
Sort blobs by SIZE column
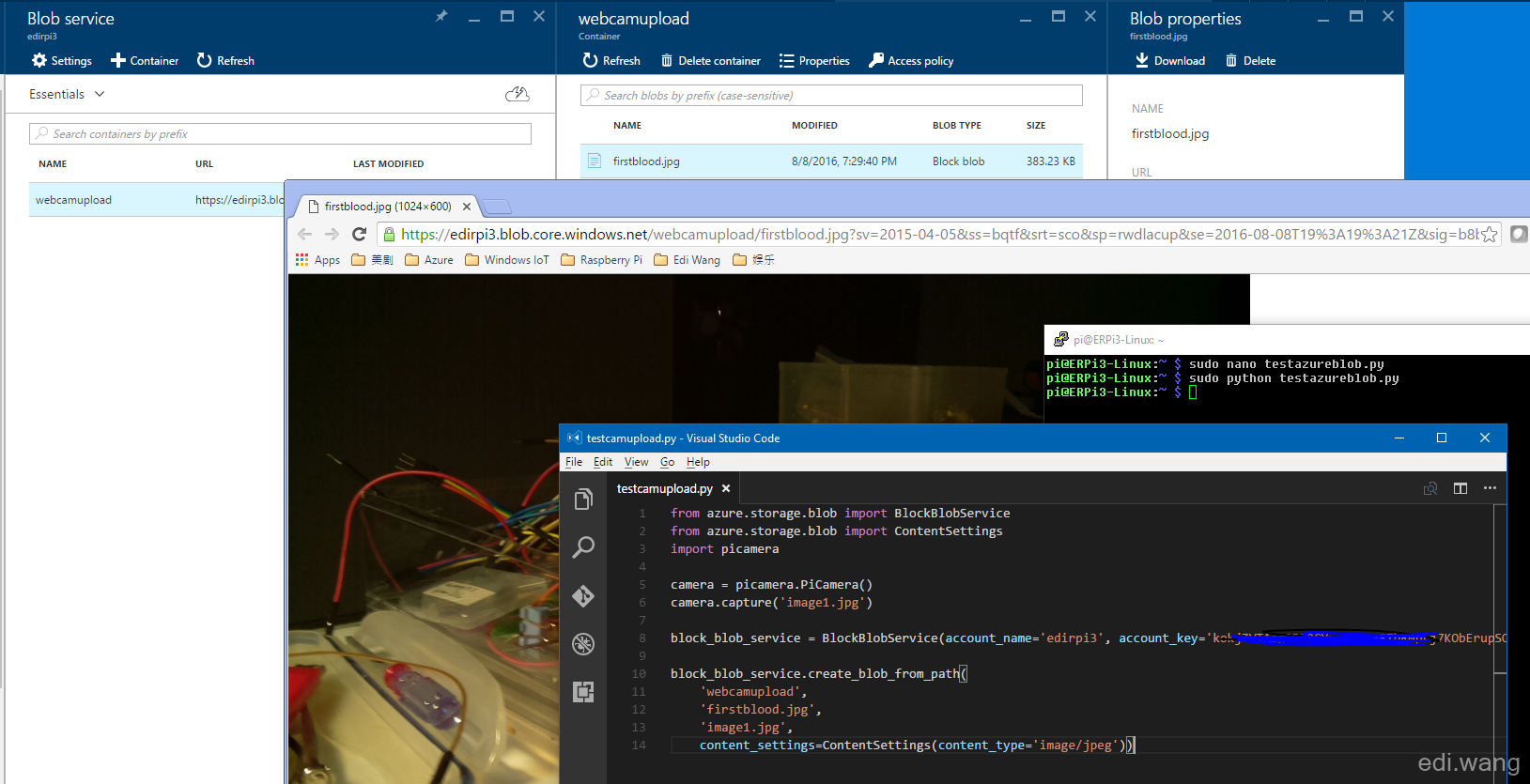1036,126
